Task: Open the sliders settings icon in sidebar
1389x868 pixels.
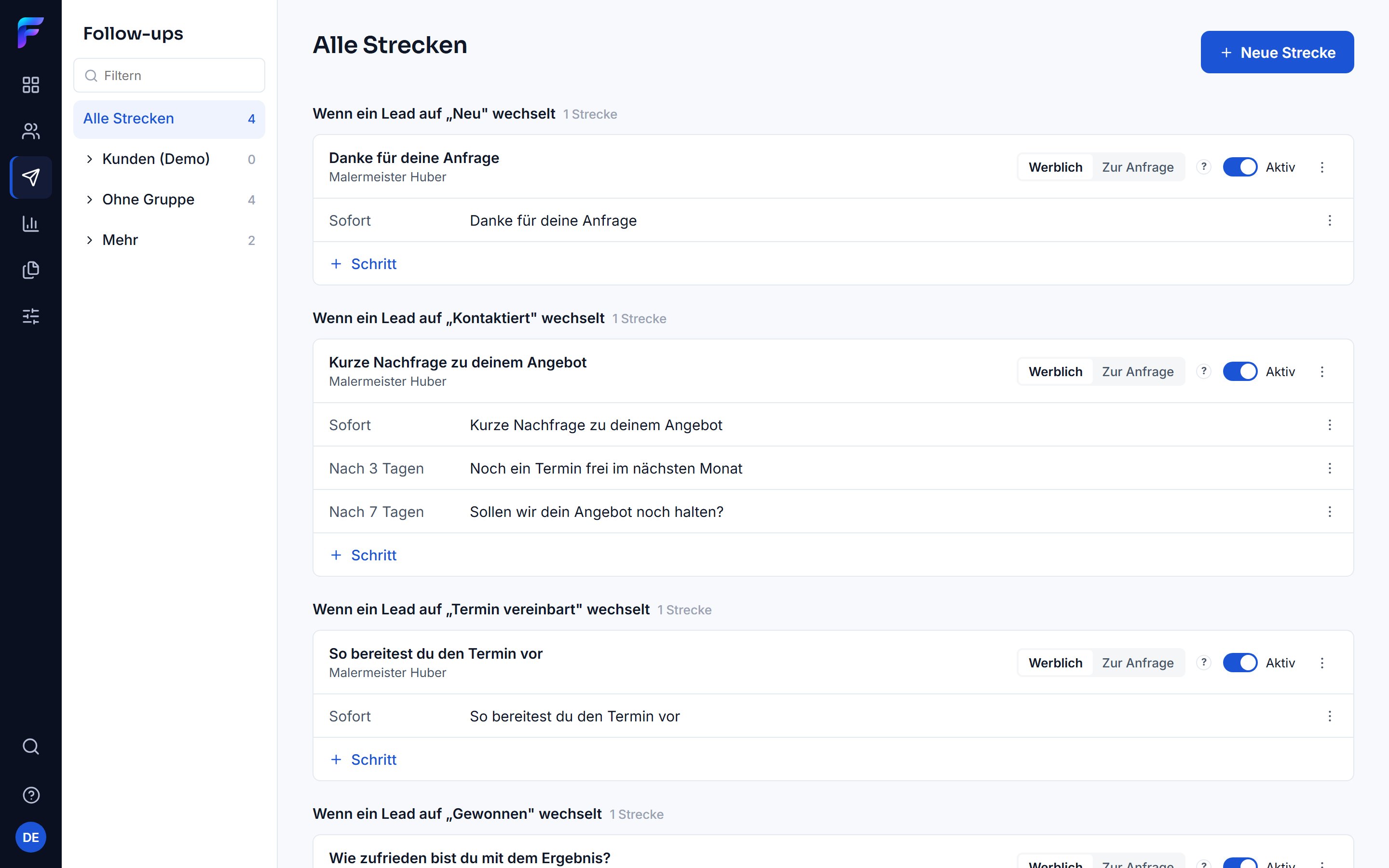Action: (30, 316)
